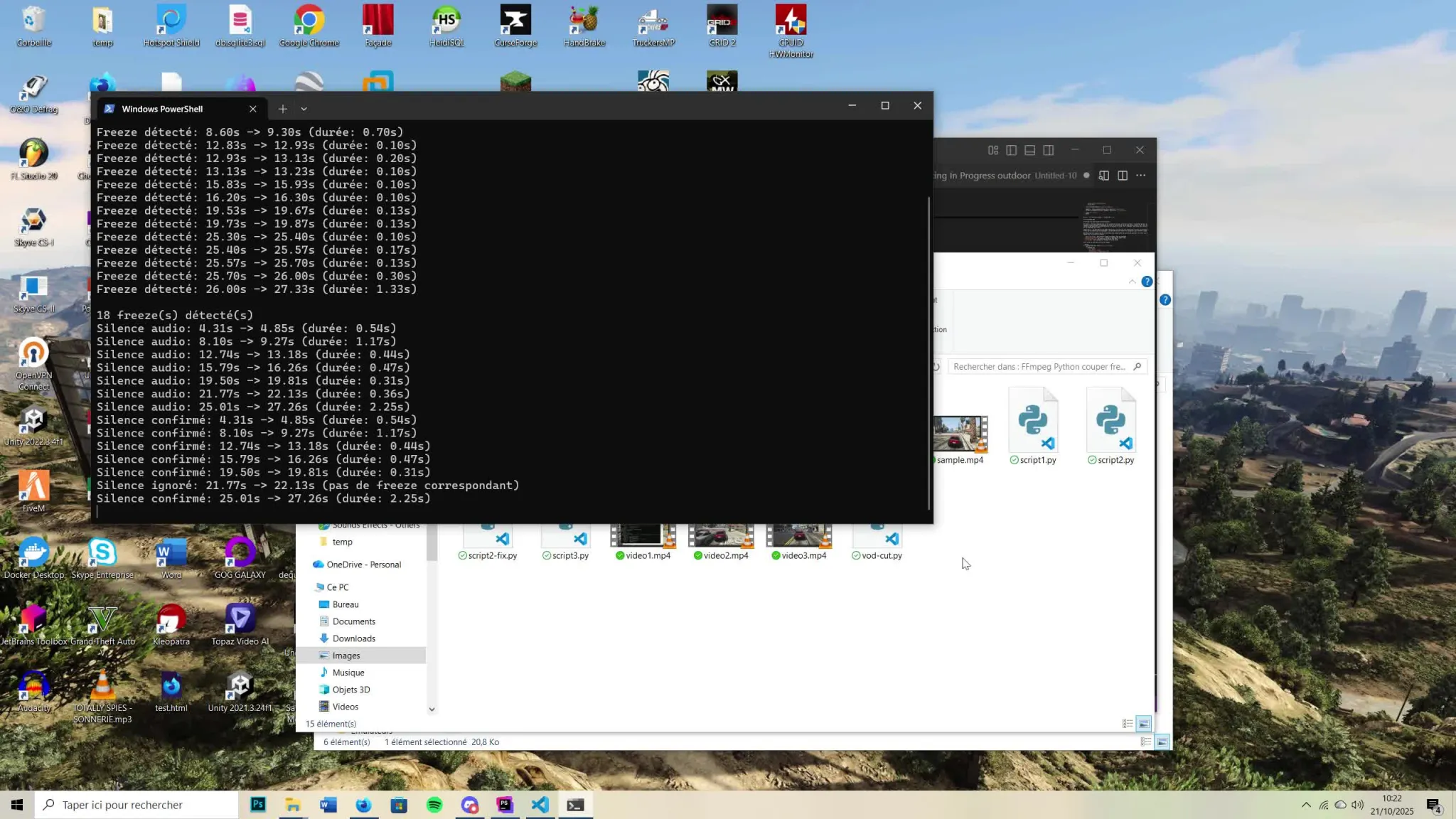Image resolution: width=1456 pixels, height=819 pixels.
Task: Select the script1.py file
Action: click(1034, 424)
